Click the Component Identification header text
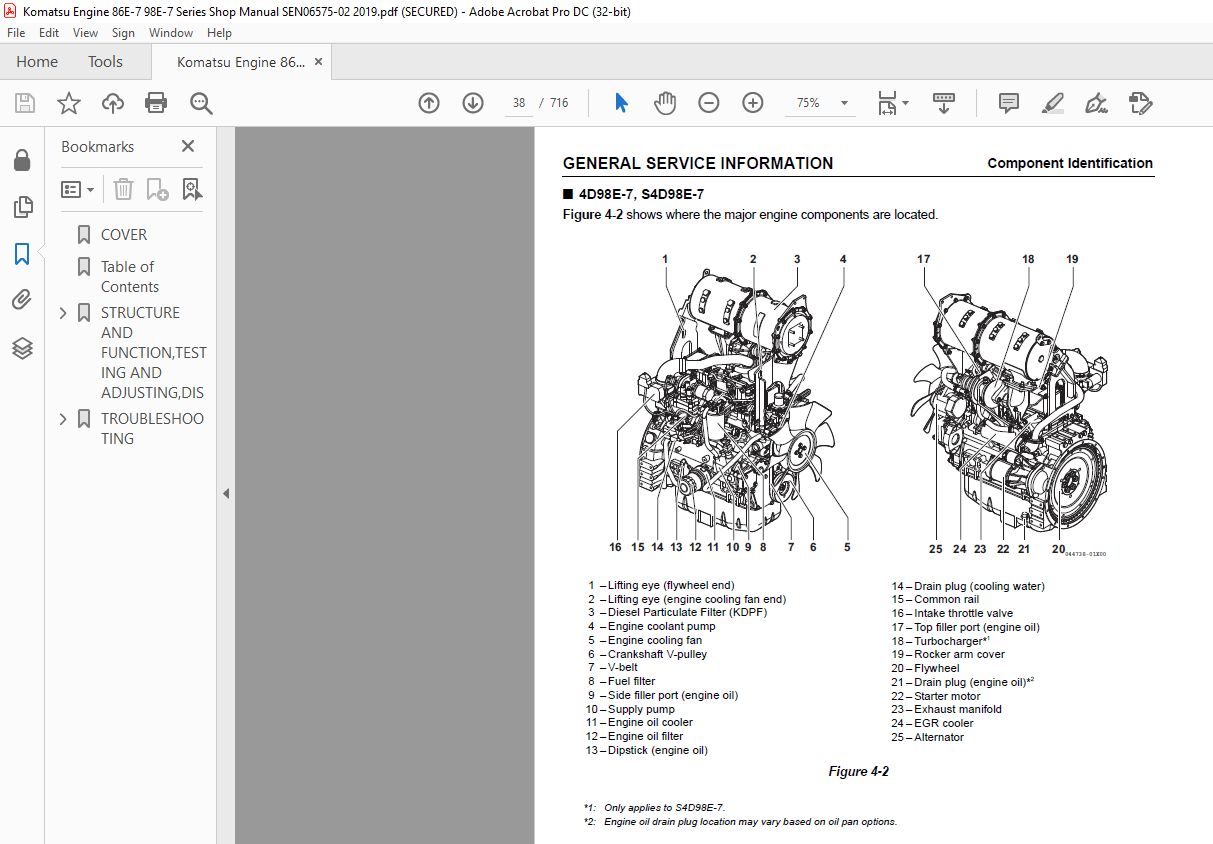This screenshot has width=1213, height=844. pyautogui.click(x=1070, y=163)
